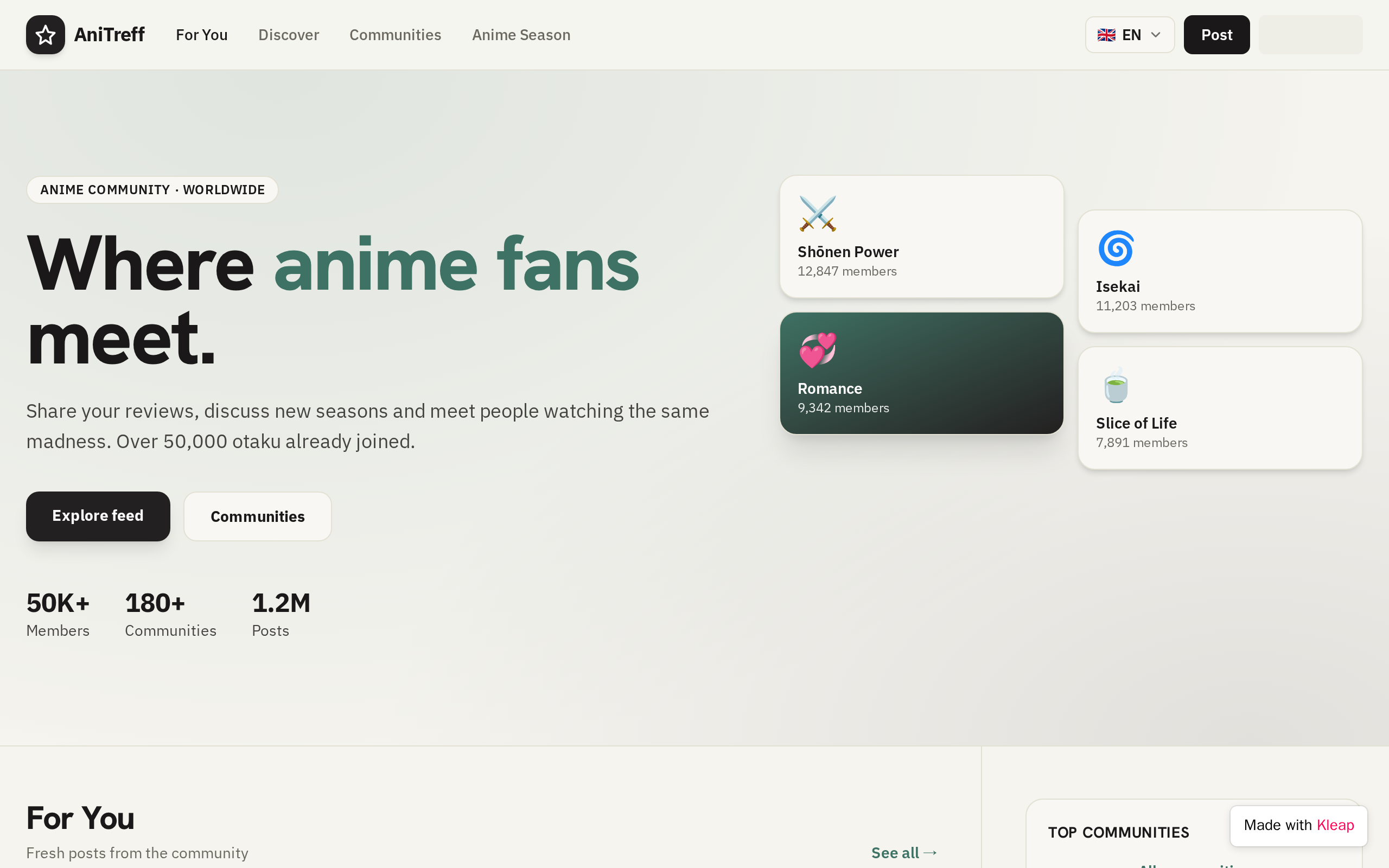Click the AniTreff star logo icon

[x=46, y=35]
